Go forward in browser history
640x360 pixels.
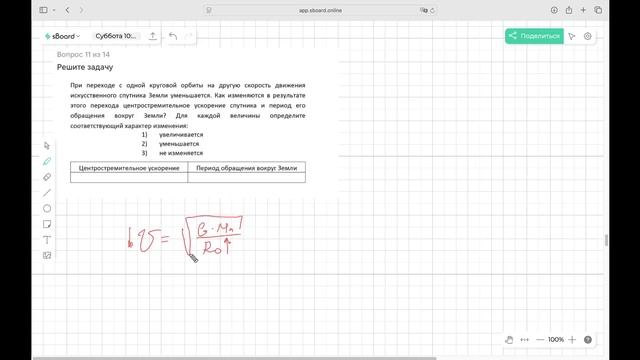pyautogui.click(x=81, y=10)
